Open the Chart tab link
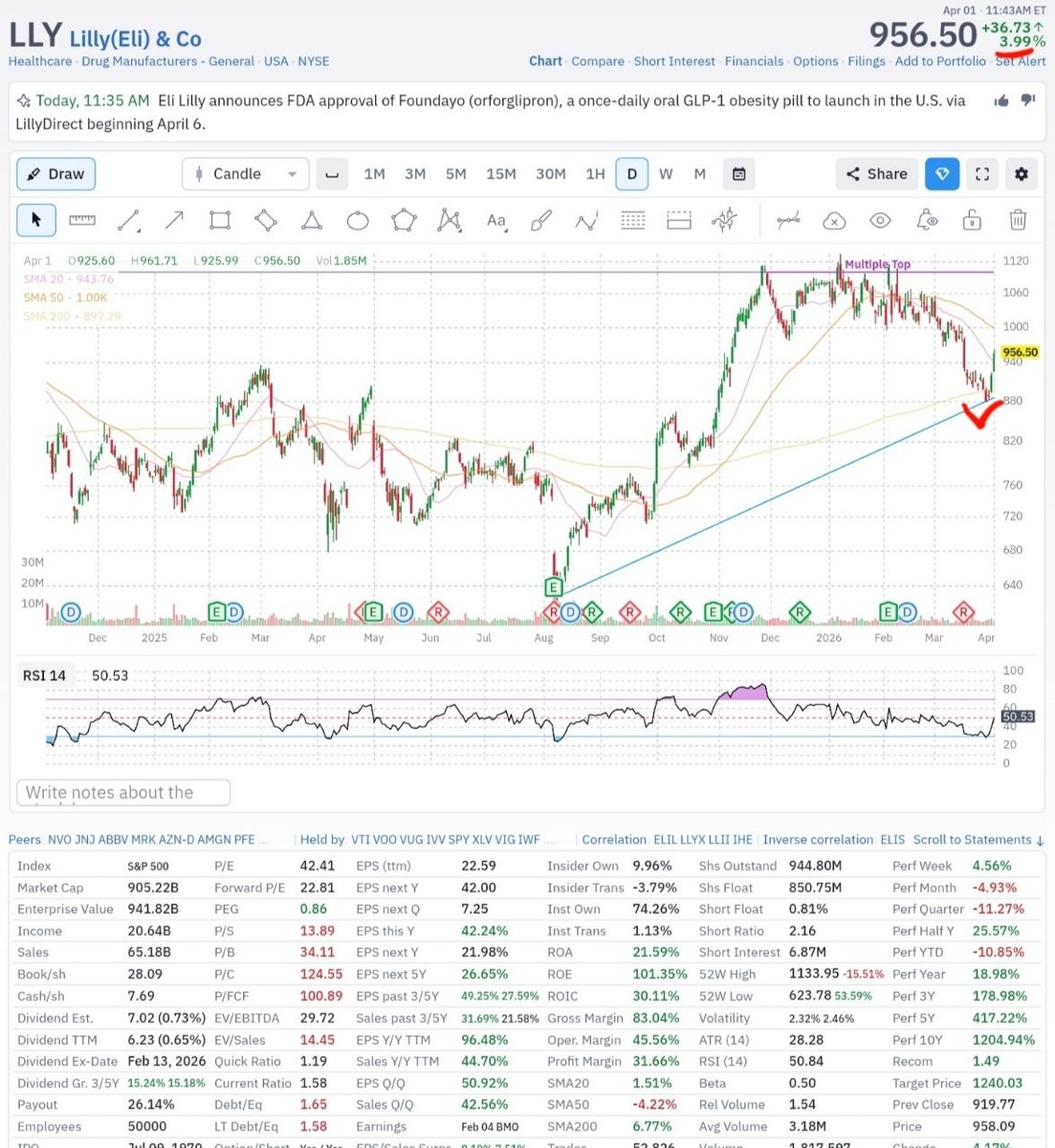This screenshot has height=1148, width=1055. point(545,61)
